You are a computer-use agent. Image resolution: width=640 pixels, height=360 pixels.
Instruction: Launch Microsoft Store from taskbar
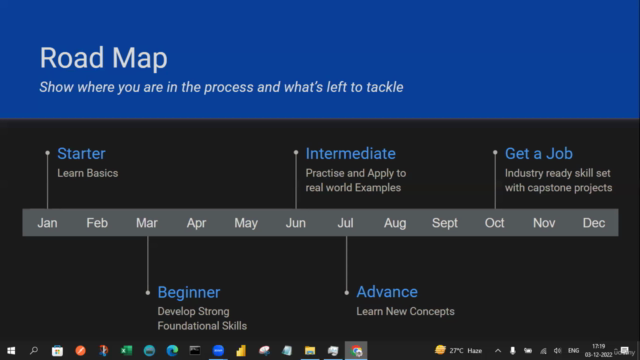click(57, 351)
